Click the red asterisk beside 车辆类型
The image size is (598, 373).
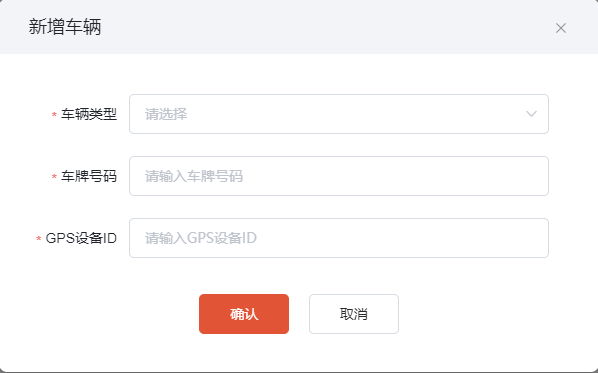54,114
